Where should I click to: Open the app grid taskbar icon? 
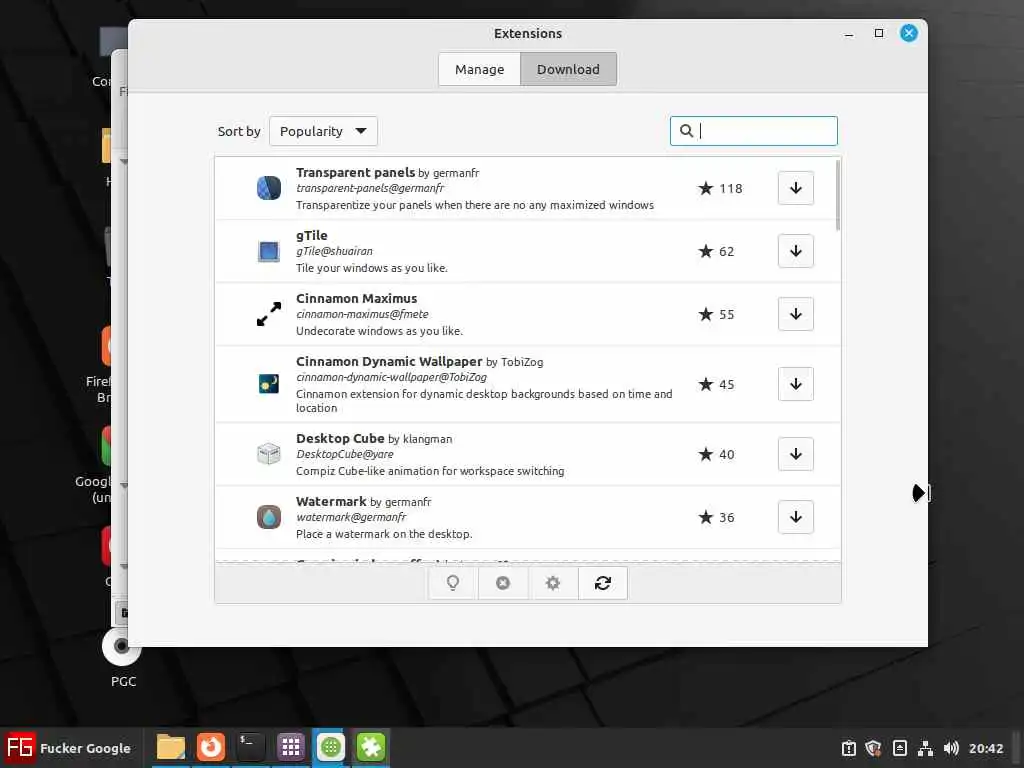point(291,747)
